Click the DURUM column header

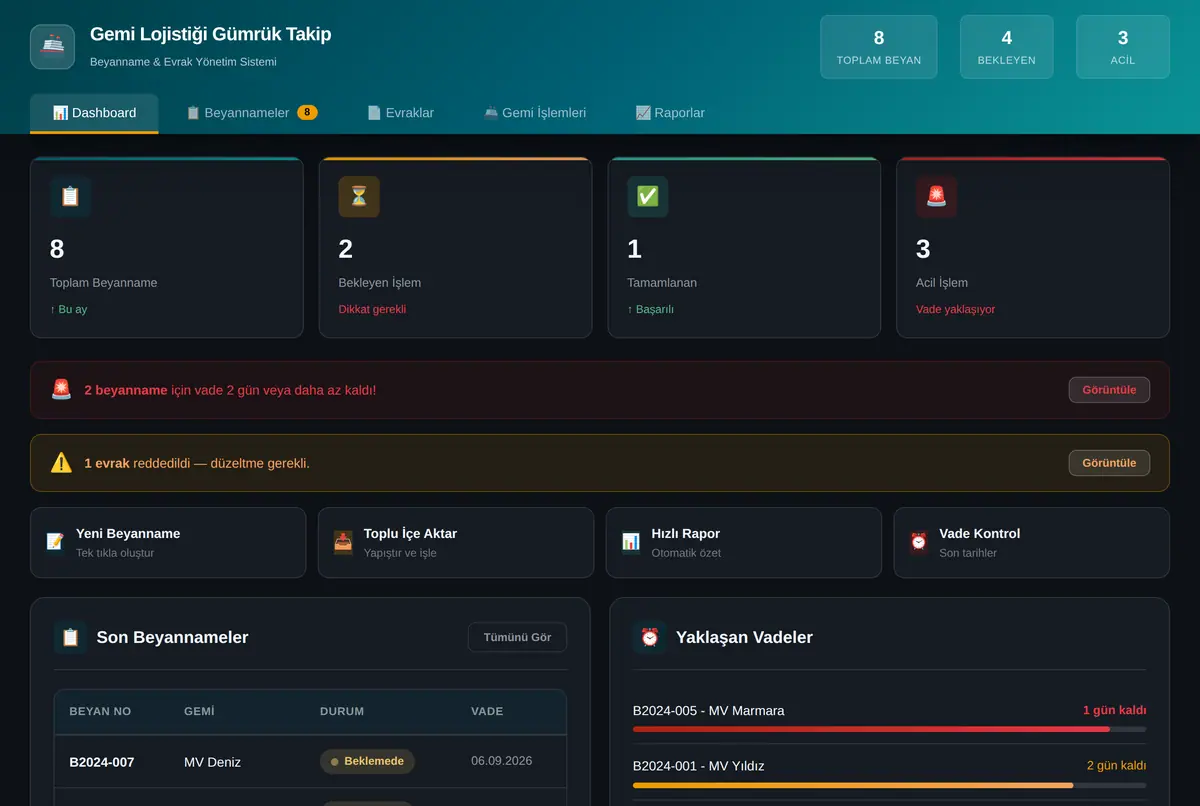(x=342, y=711)
